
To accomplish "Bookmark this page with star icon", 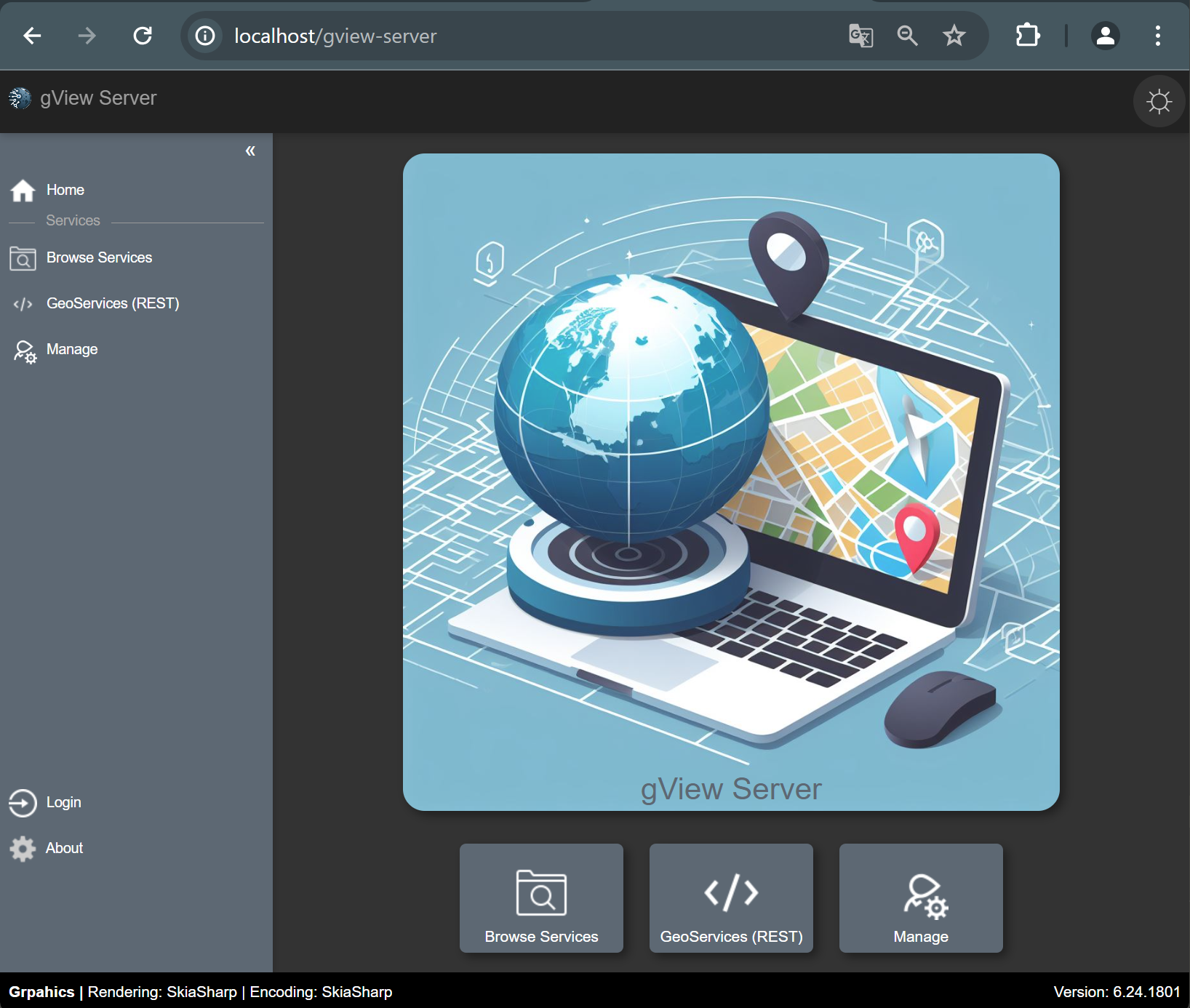I will pos(954,36).
